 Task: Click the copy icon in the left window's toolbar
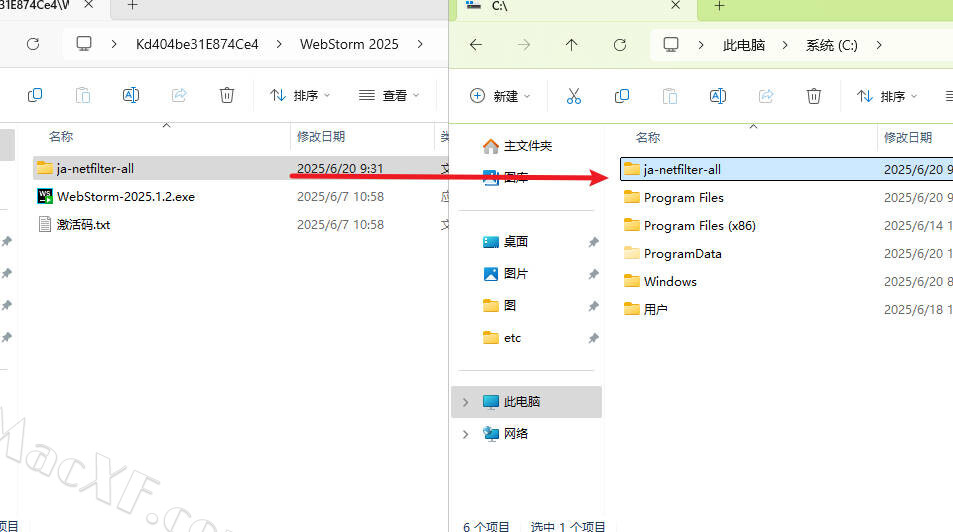pos(35,95)
